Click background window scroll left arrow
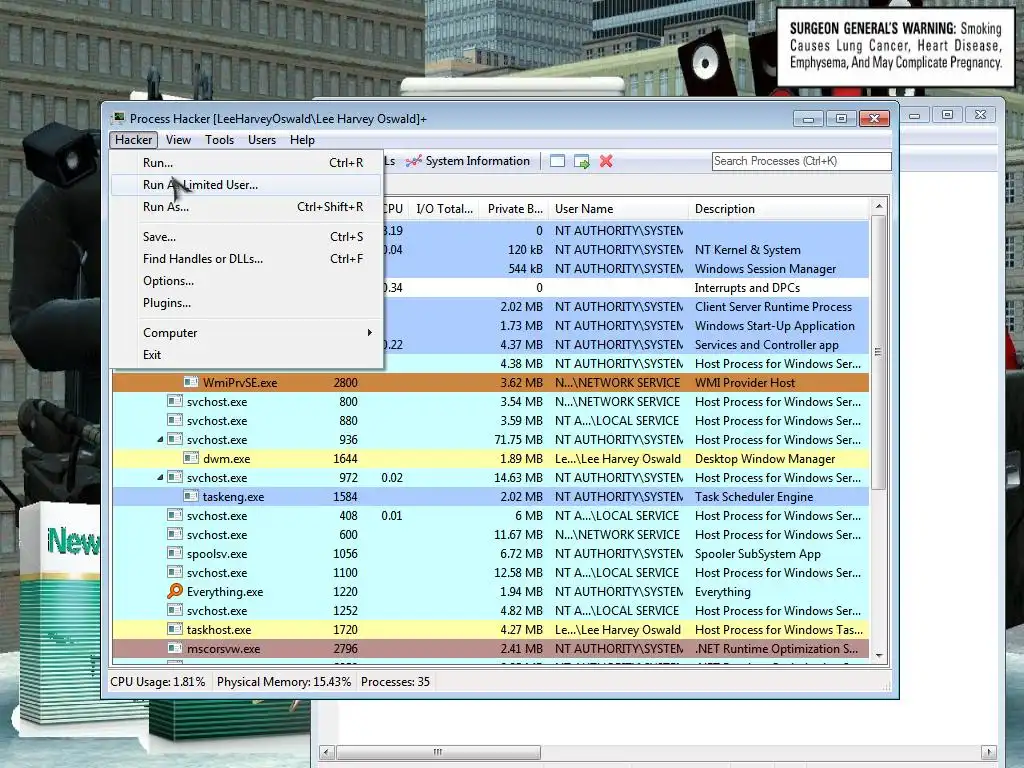 (327, 752)
